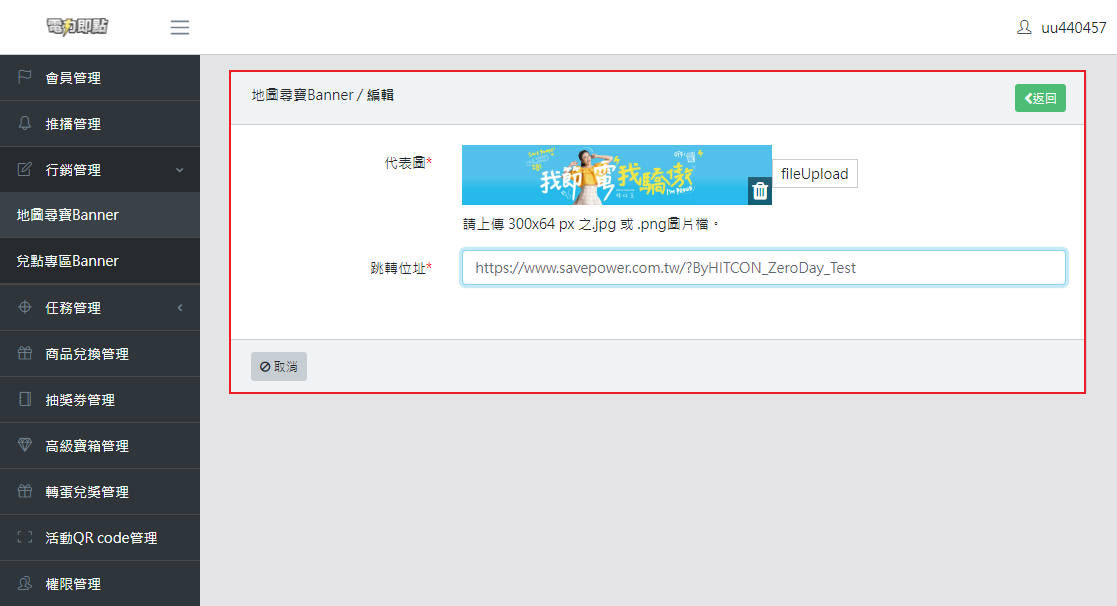Click the 取消 cancel button
This screenshot has width=1117, height=606.
click(x=279, y=367)
